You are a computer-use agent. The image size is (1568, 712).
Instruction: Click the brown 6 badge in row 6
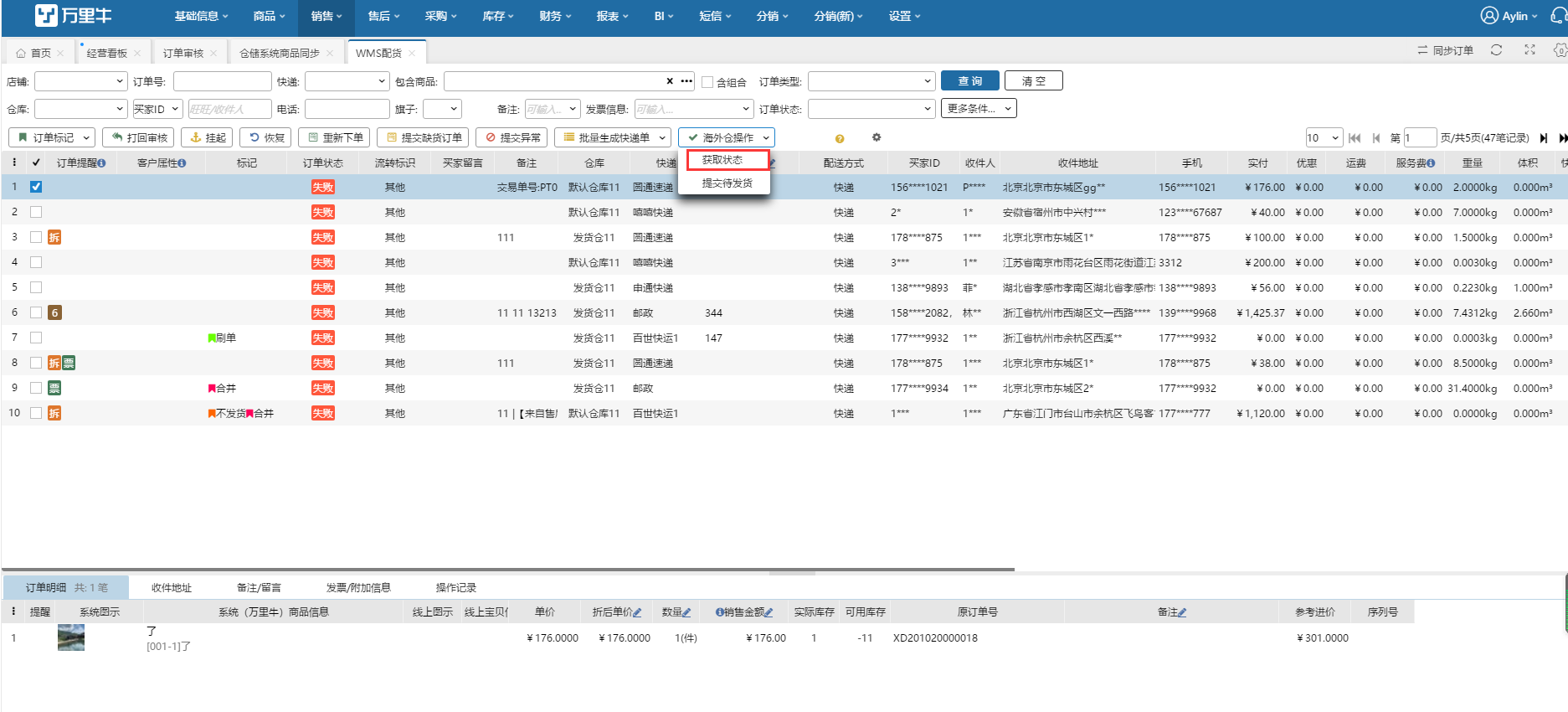coord(54,312)
